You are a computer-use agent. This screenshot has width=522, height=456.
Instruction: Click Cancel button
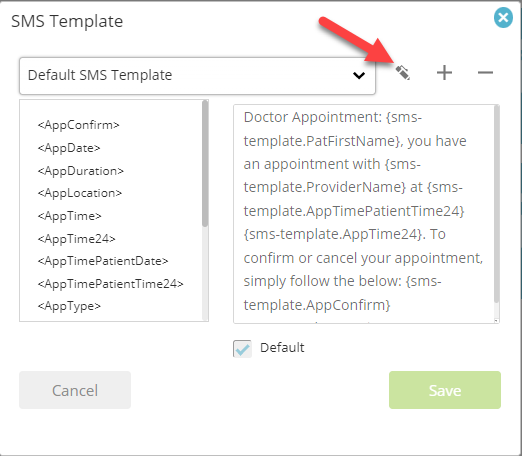tap(75, 390)
